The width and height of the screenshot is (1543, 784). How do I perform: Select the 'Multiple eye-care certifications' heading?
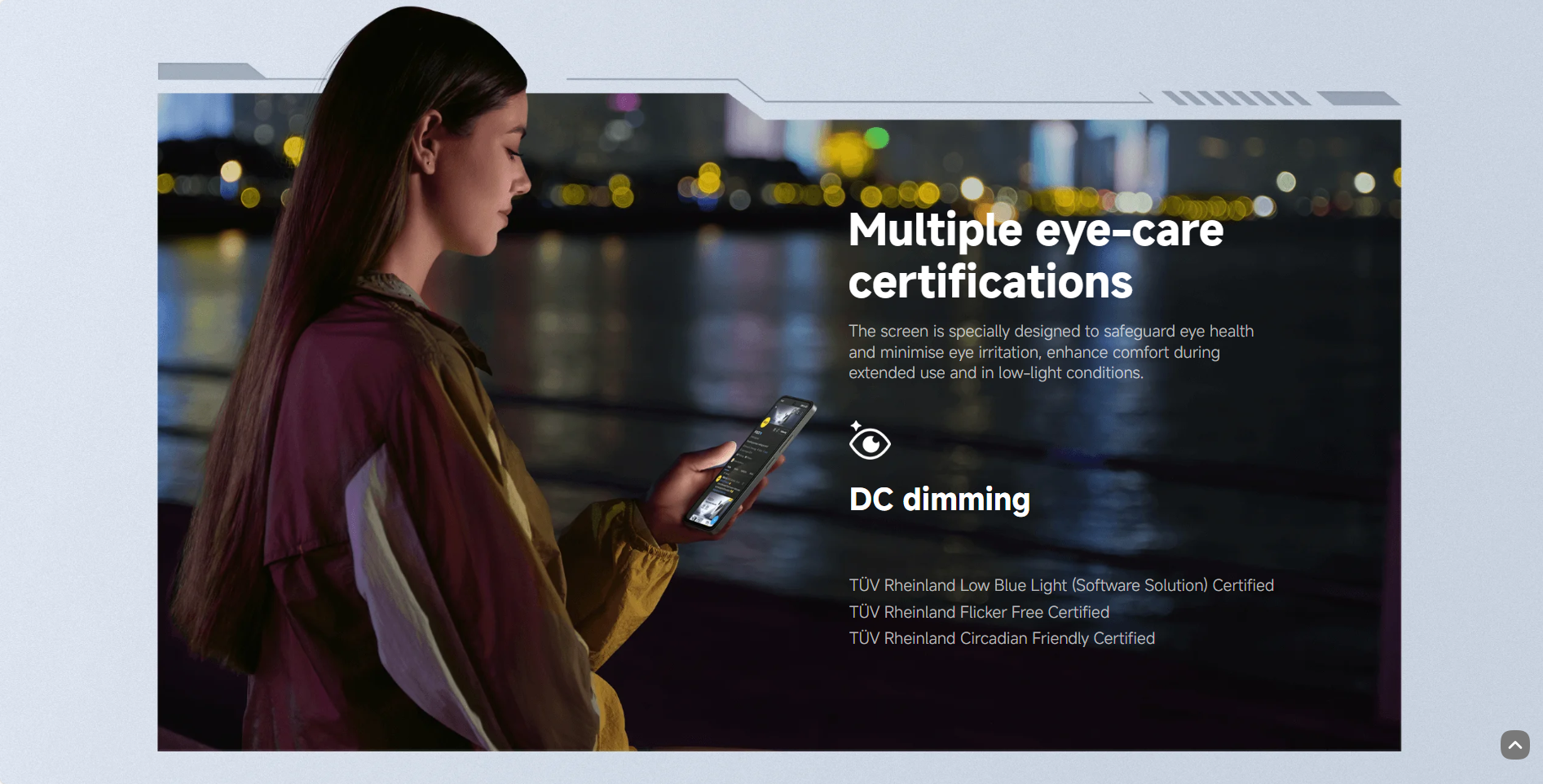pyautogui.click(x=1035, y=256)
